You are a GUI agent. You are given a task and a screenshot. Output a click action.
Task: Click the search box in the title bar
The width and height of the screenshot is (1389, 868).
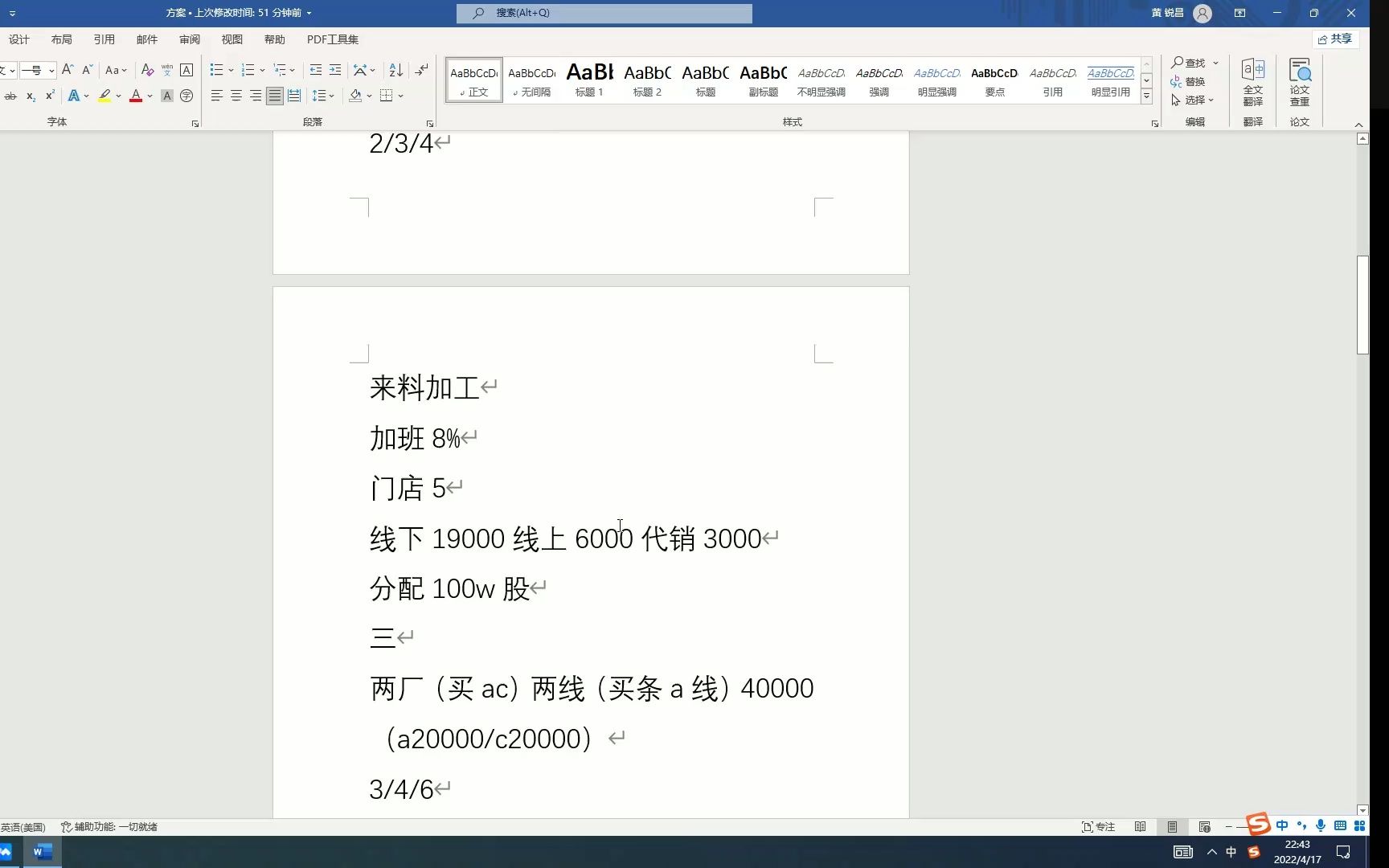coord(604,13)
